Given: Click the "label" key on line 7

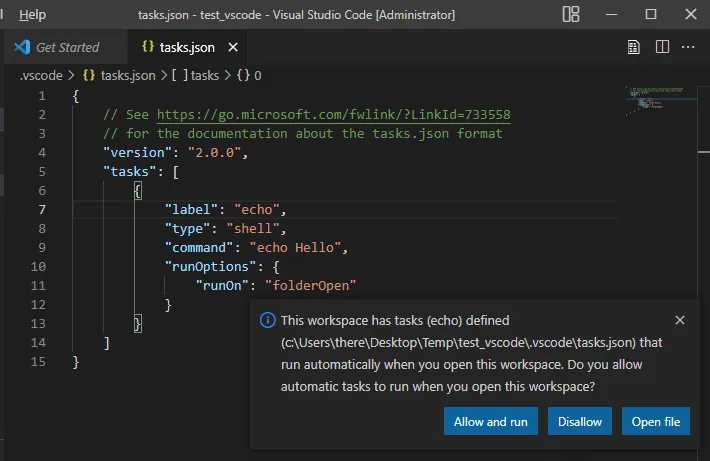Looking at the screenshot, I should [x=192, y=210].
